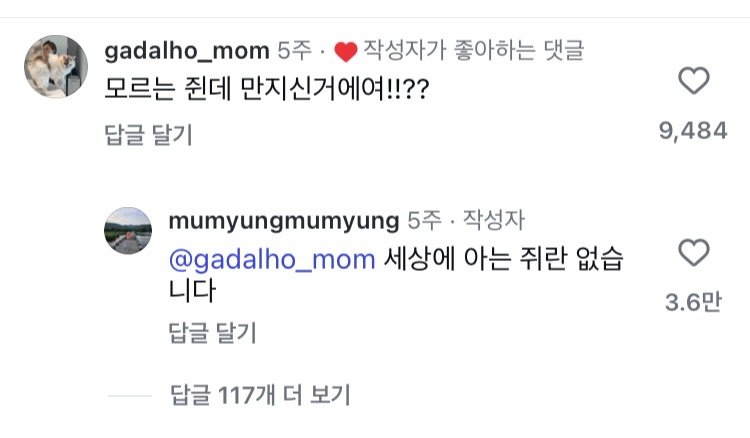
Task: Open mumyungmumyung's profile avatar
Action: coord(126,230)
